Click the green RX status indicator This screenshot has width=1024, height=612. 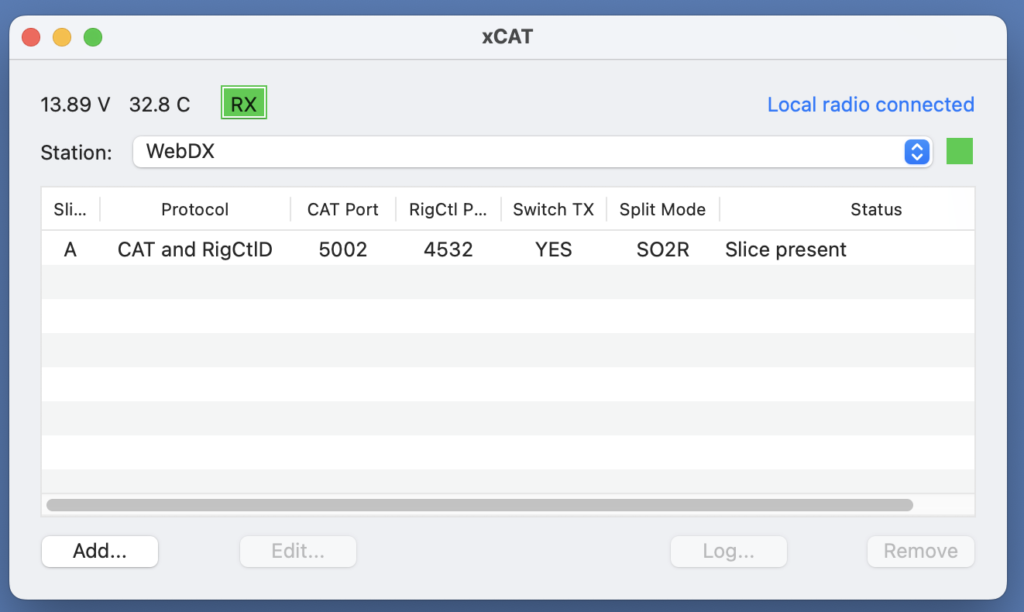point(244,103)
